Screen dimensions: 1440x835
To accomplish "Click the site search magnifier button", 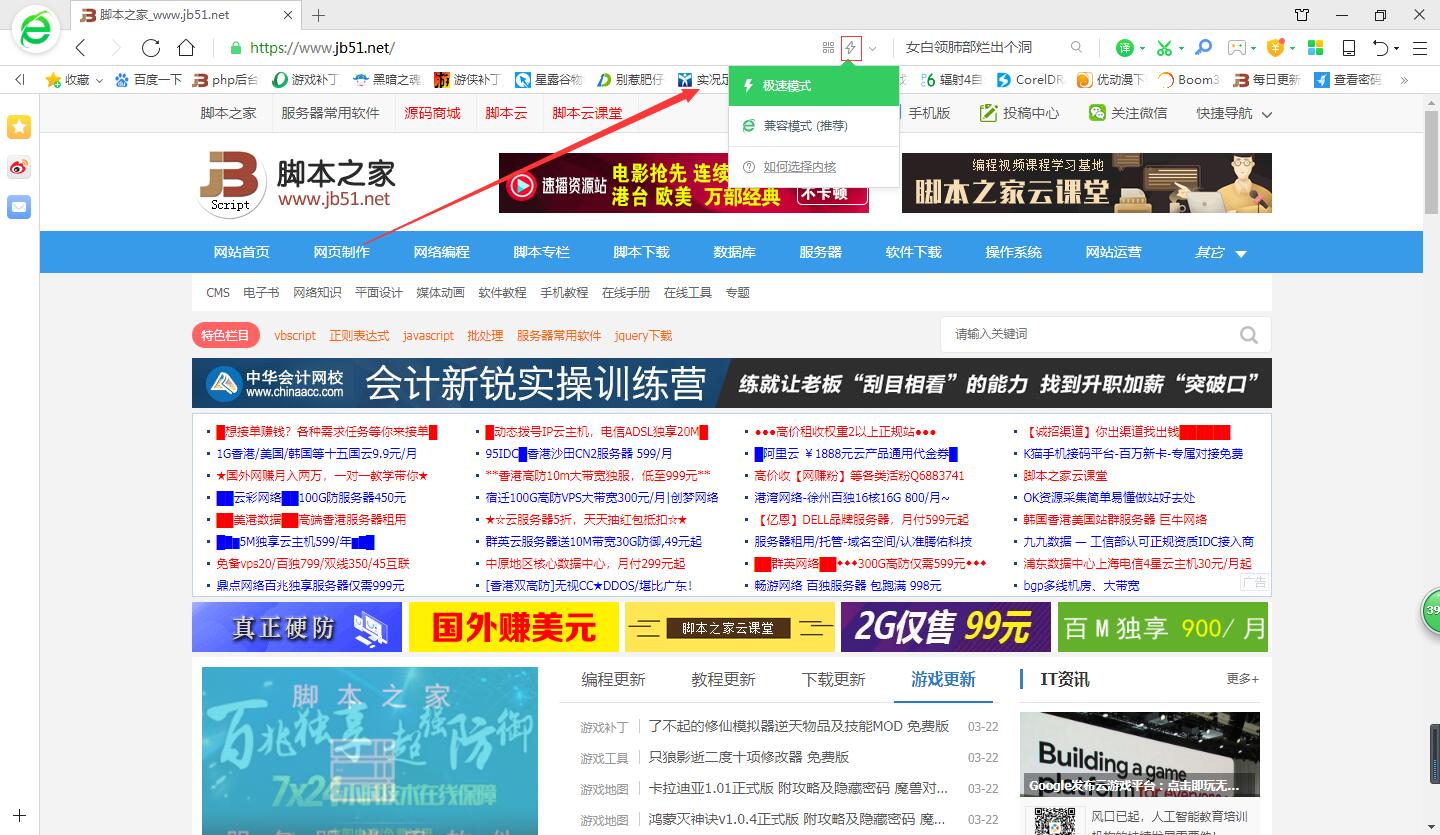I will 1249,335.
